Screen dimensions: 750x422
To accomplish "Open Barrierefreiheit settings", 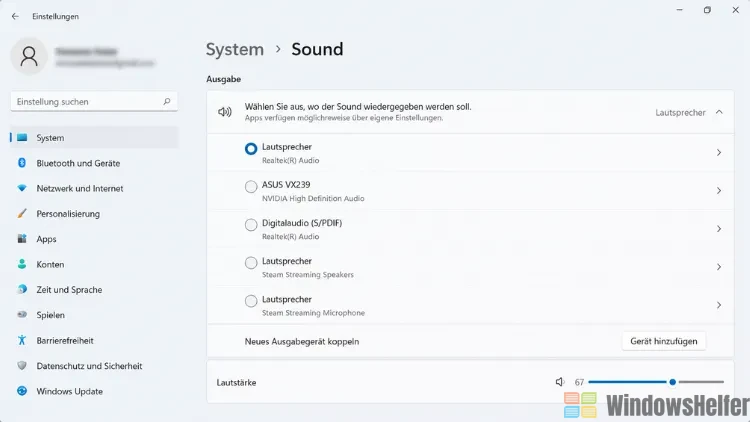I will tap(94, 340).
